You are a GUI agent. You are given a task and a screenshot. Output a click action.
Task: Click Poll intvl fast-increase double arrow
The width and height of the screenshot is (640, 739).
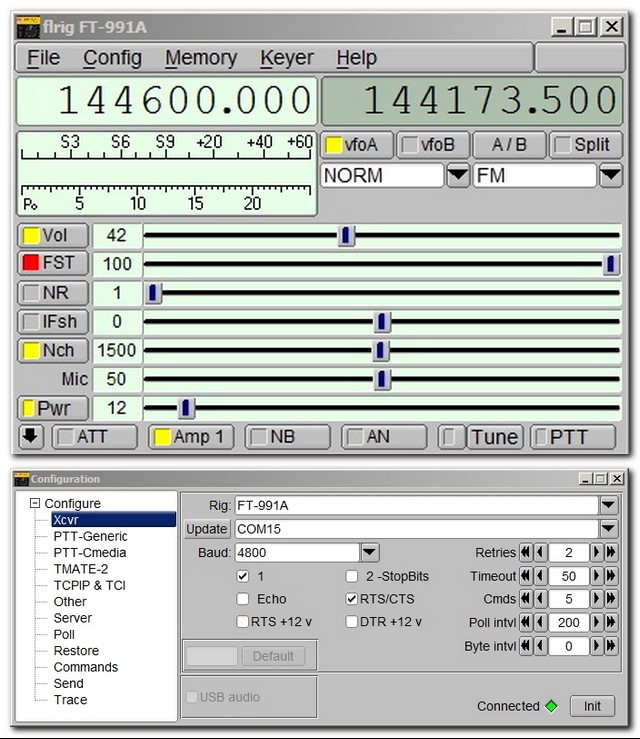coord(611,623)
